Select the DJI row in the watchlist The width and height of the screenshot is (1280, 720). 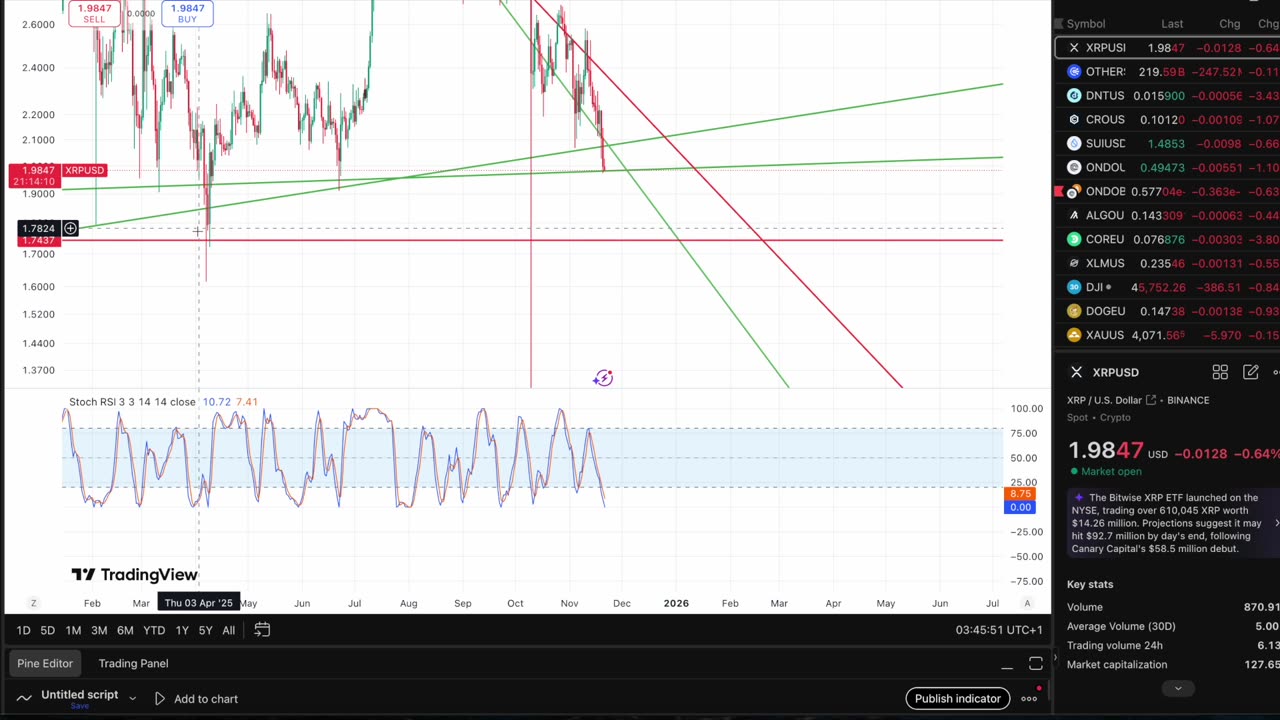point(1167,288)
